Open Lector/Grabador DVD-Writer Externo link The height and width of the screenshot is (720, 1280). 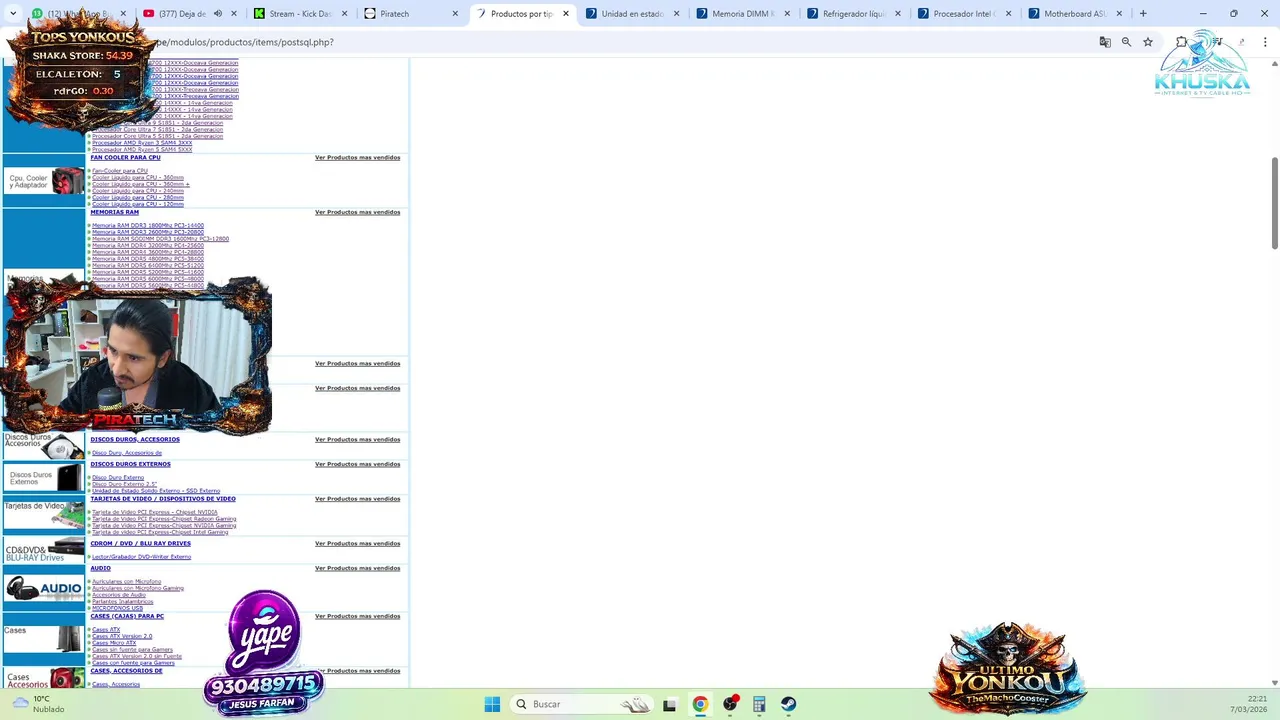click(x=141, y=557)
